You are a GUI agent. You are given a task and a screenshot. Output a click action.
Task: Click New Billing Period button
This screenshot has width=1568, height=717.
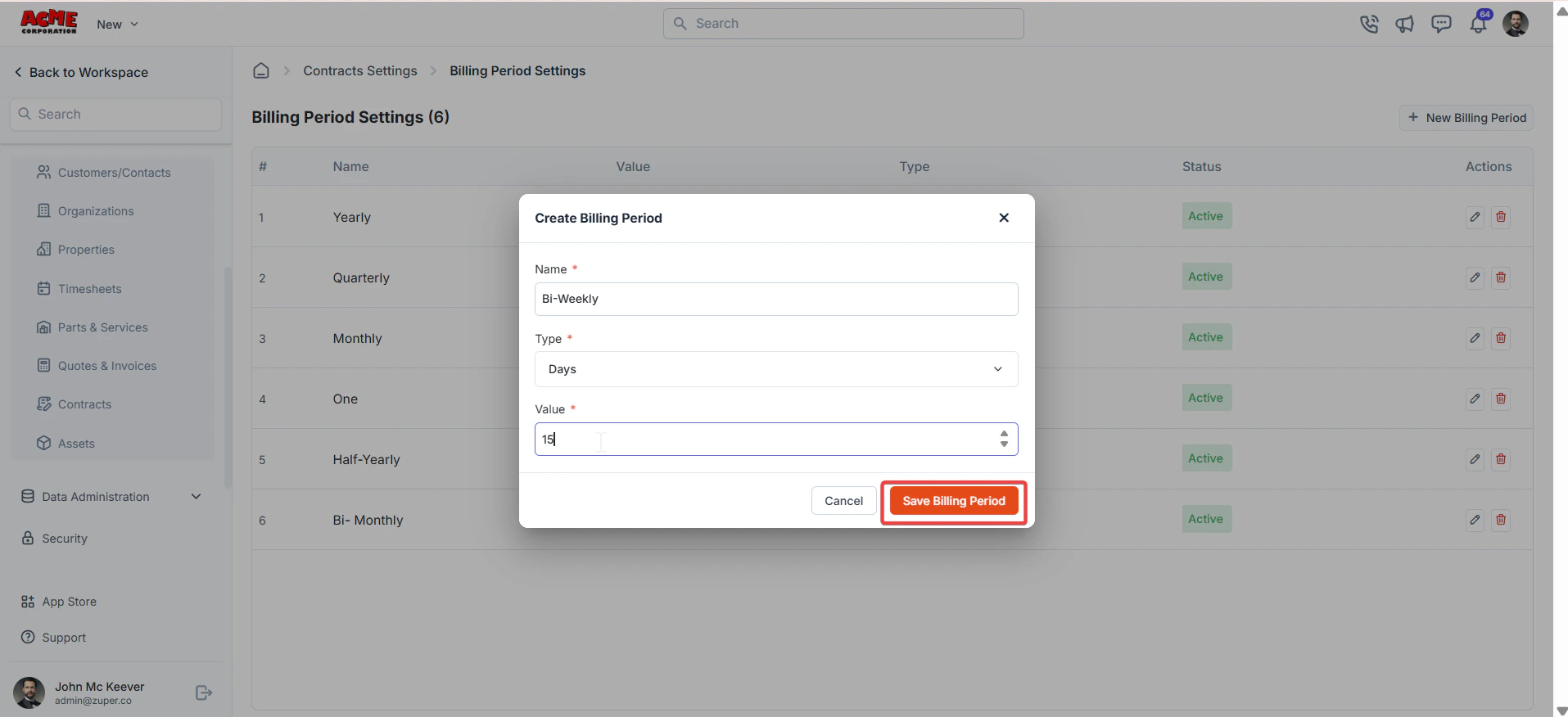[1466, 118]
